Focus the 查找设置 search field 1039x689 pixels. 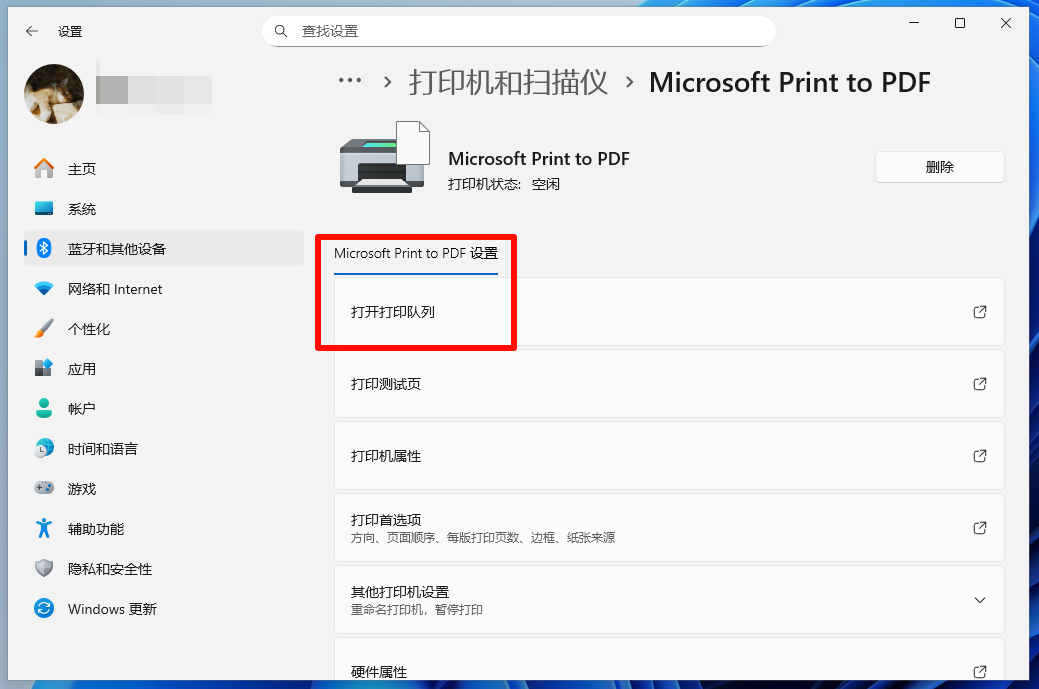click(x=519, y=31)
